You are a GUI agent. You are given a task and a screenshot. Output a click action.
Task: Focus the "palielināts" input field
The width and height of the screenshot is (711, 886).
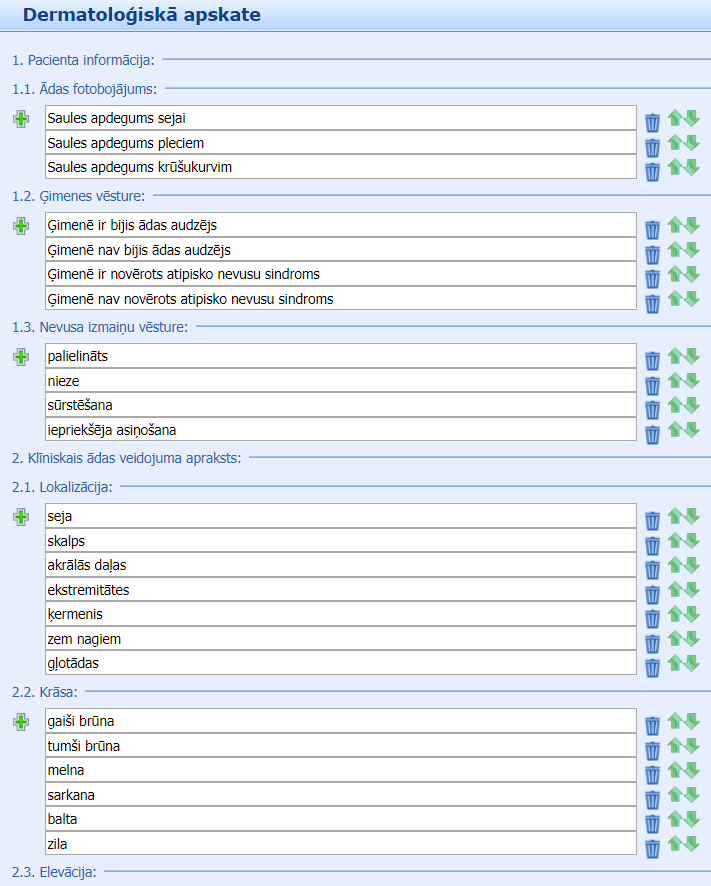coord(340,356)
